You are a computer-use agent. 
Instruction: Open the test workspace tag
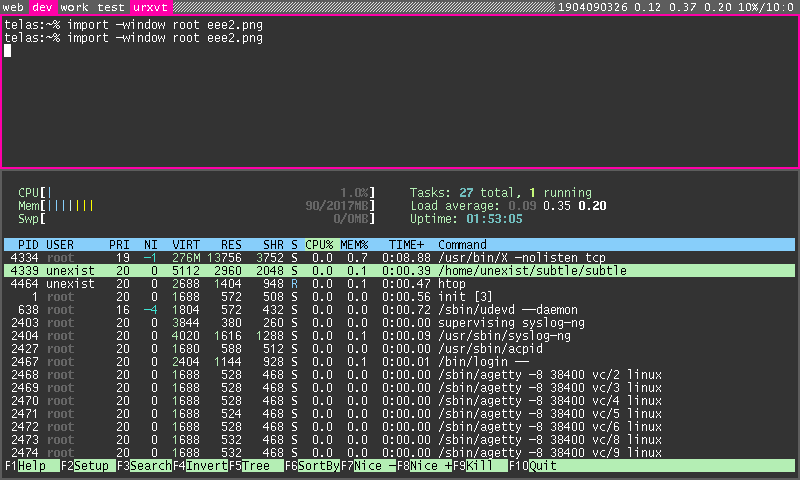(111, 7)
